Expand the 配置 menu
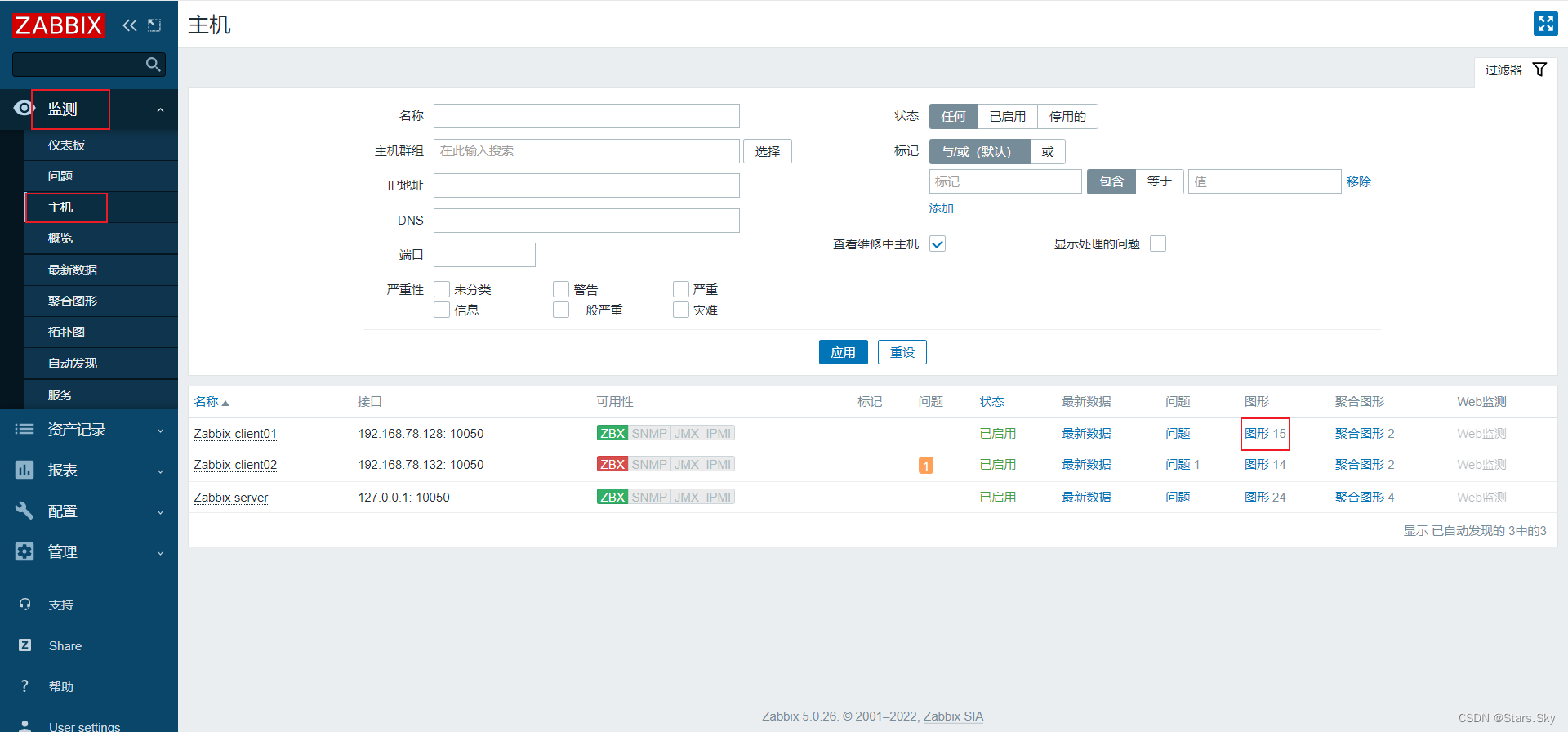 160,512
